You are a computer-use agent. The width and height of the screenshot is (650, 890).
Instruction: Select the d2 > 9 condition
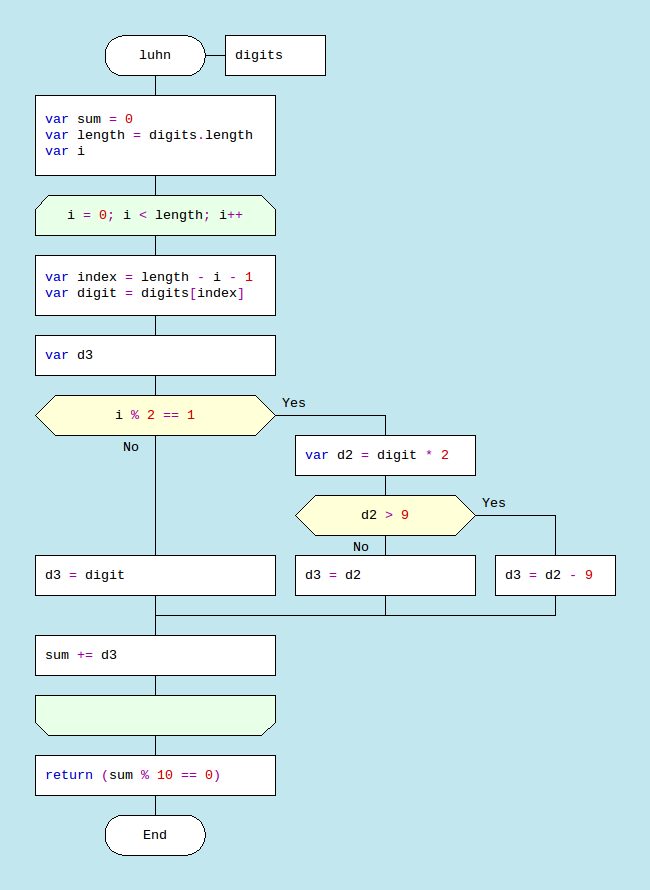point(385,515)
